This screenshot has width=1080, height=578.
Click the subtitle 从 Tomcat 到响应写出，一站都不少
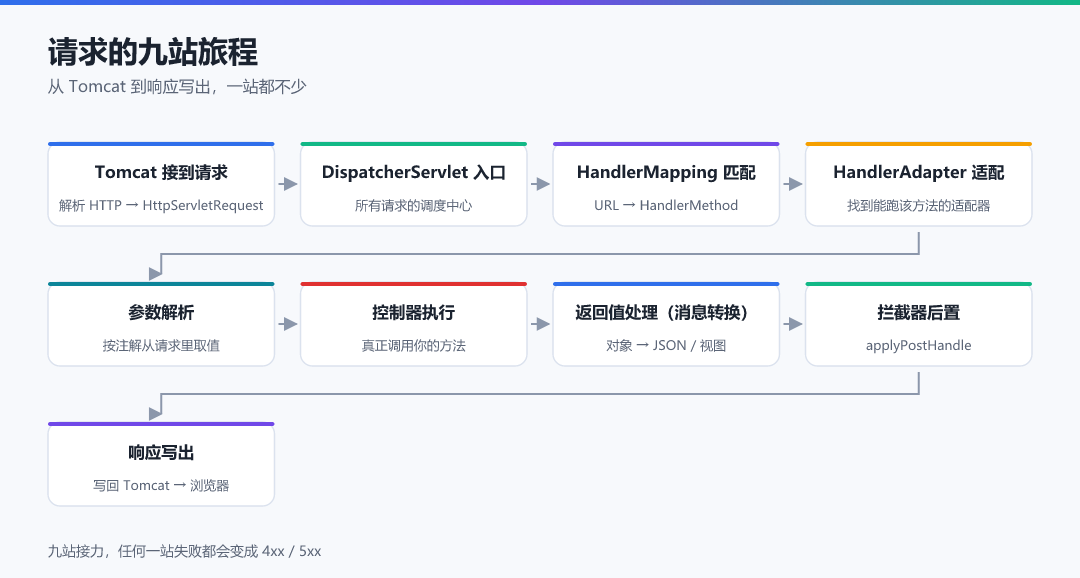pos(177,87)
